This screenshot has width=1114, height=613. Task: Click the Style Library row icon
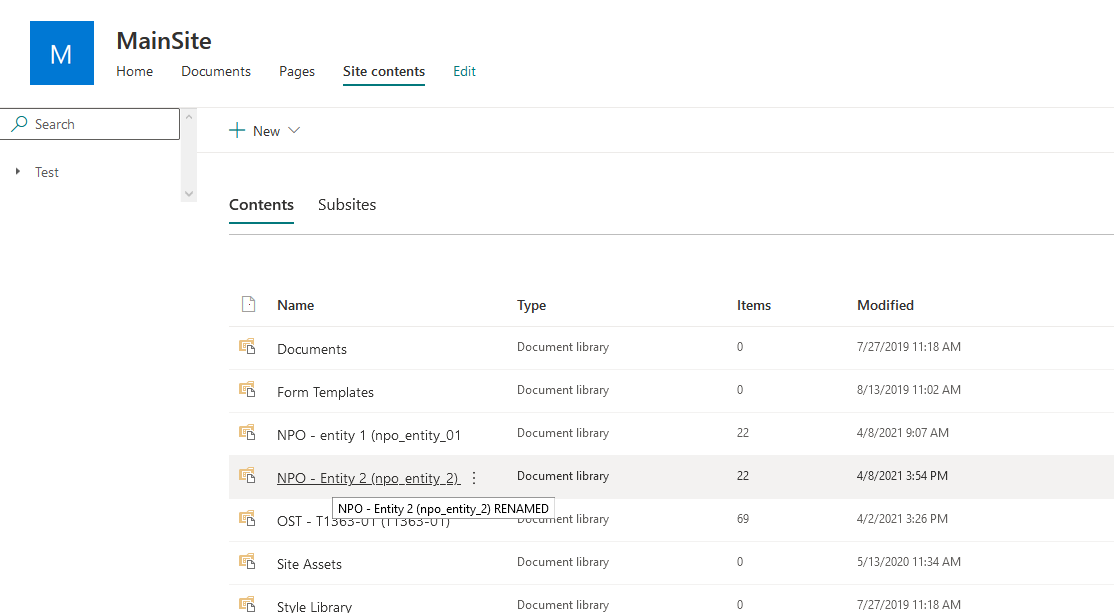tap(247, 604)
